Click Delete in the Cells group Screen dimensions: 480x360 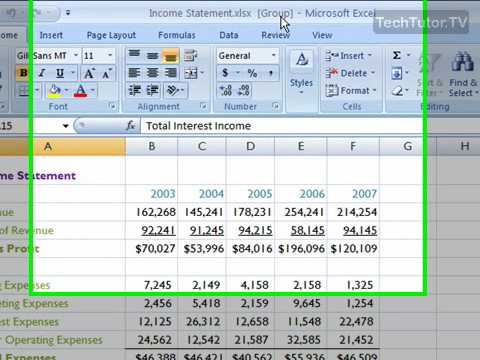(350, 73)
